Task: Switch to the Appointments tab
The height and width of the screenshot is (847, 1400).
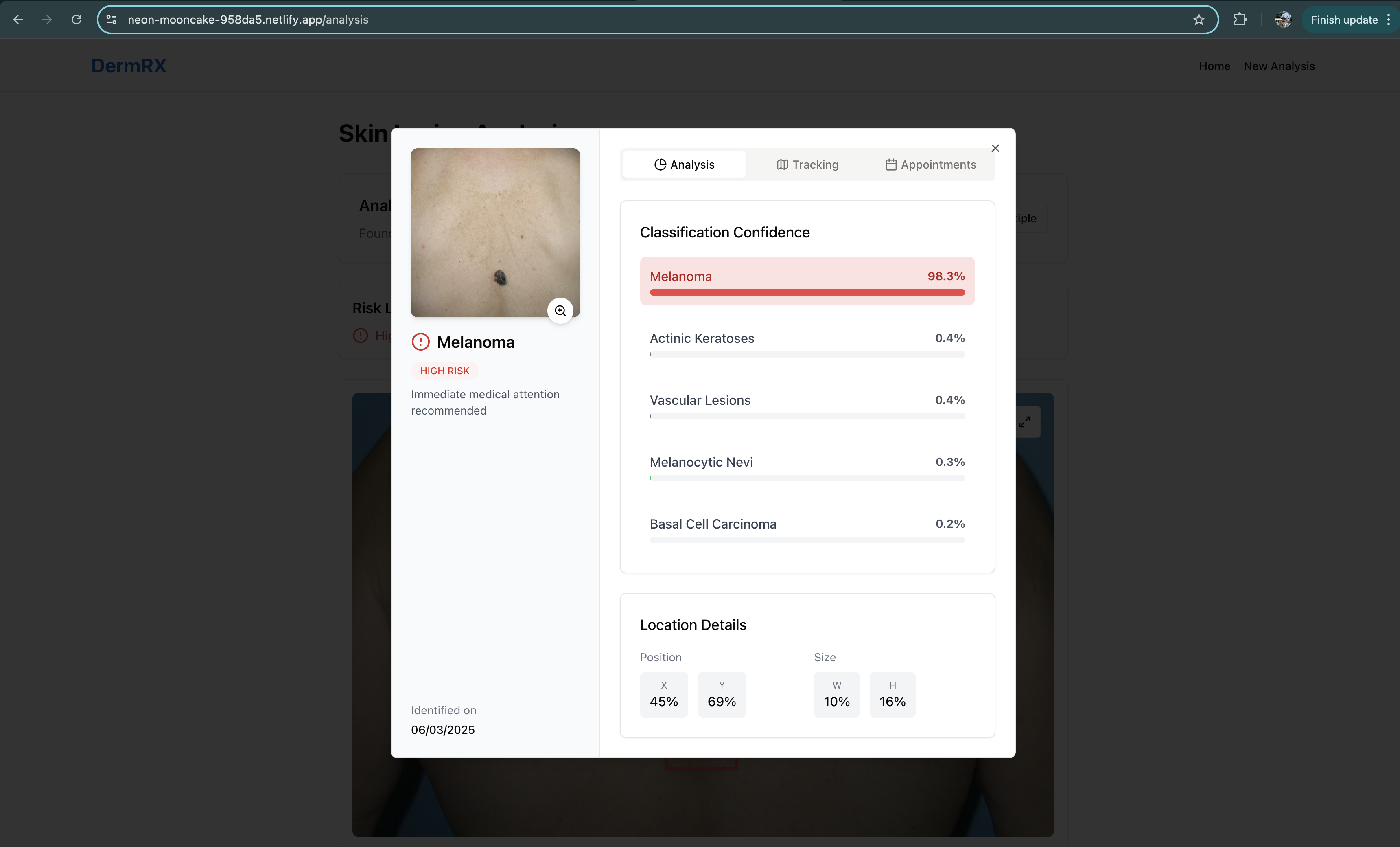Action: [x=930, y=165]
